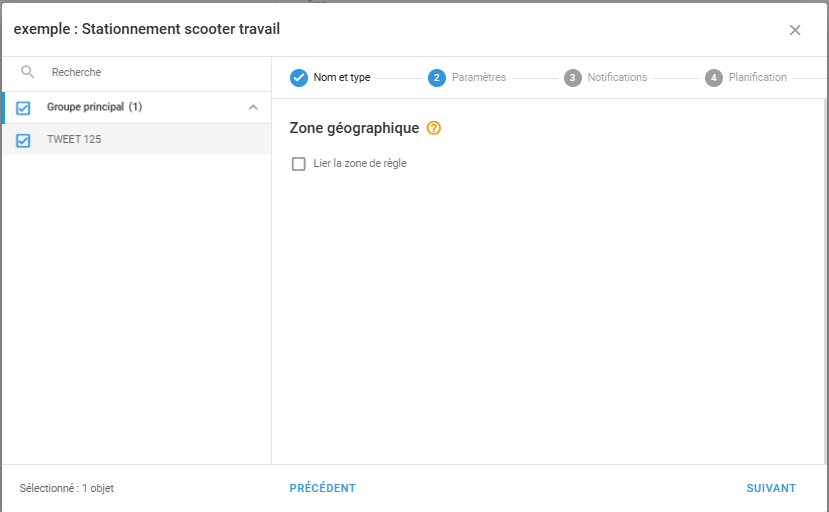Image resolution: width=829 pixels, height=512 pixels.
Task: Go to the 'Nom et type' step label
Action: pyautogui.click(x=342, y=78)
